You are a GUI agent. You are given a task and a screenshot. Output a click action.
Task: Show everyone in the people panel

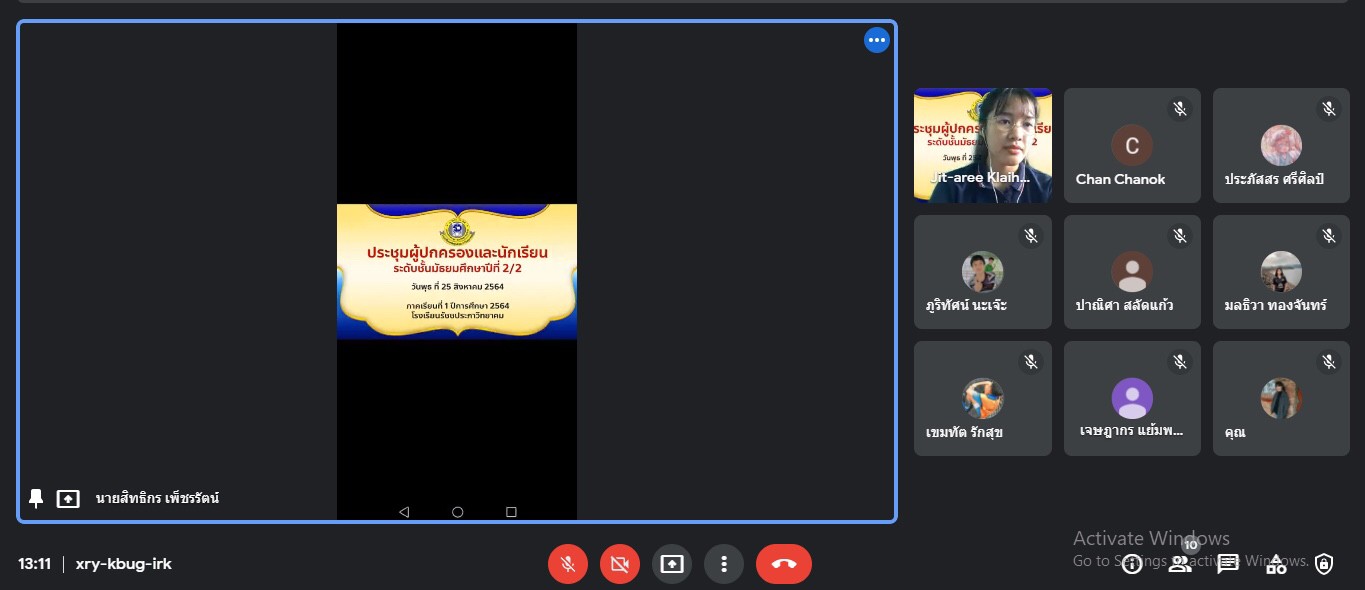click(x=1180, y=565)
